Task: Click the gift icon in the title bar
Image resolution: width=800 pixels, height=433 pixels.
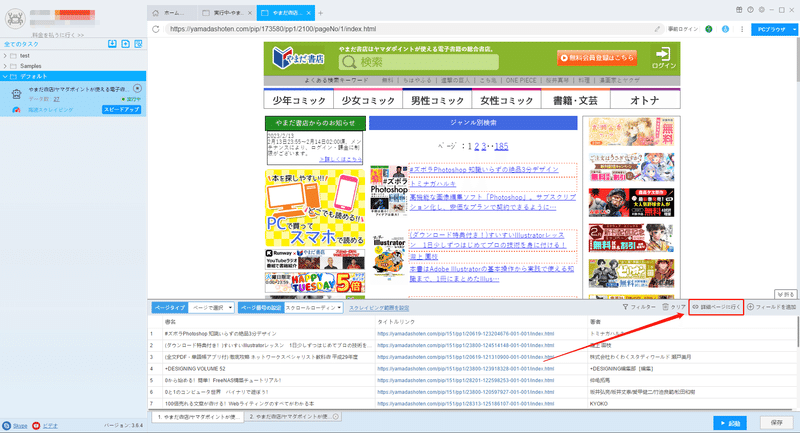Action: 739,10
